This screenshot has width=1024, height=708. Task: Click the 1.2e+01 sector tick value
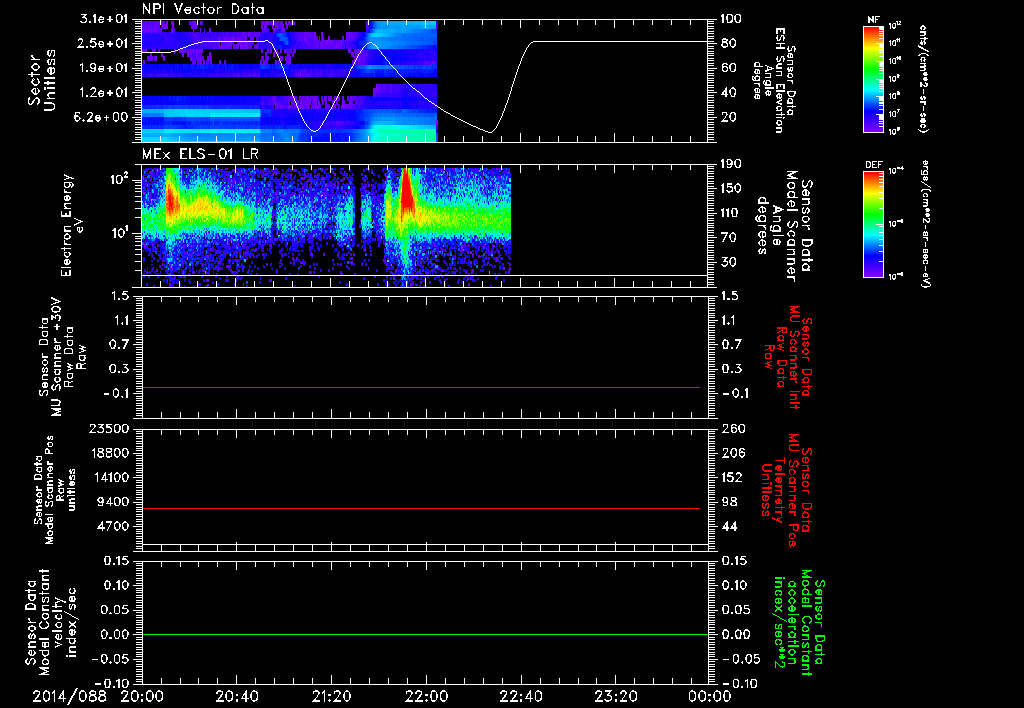[104, 93]
